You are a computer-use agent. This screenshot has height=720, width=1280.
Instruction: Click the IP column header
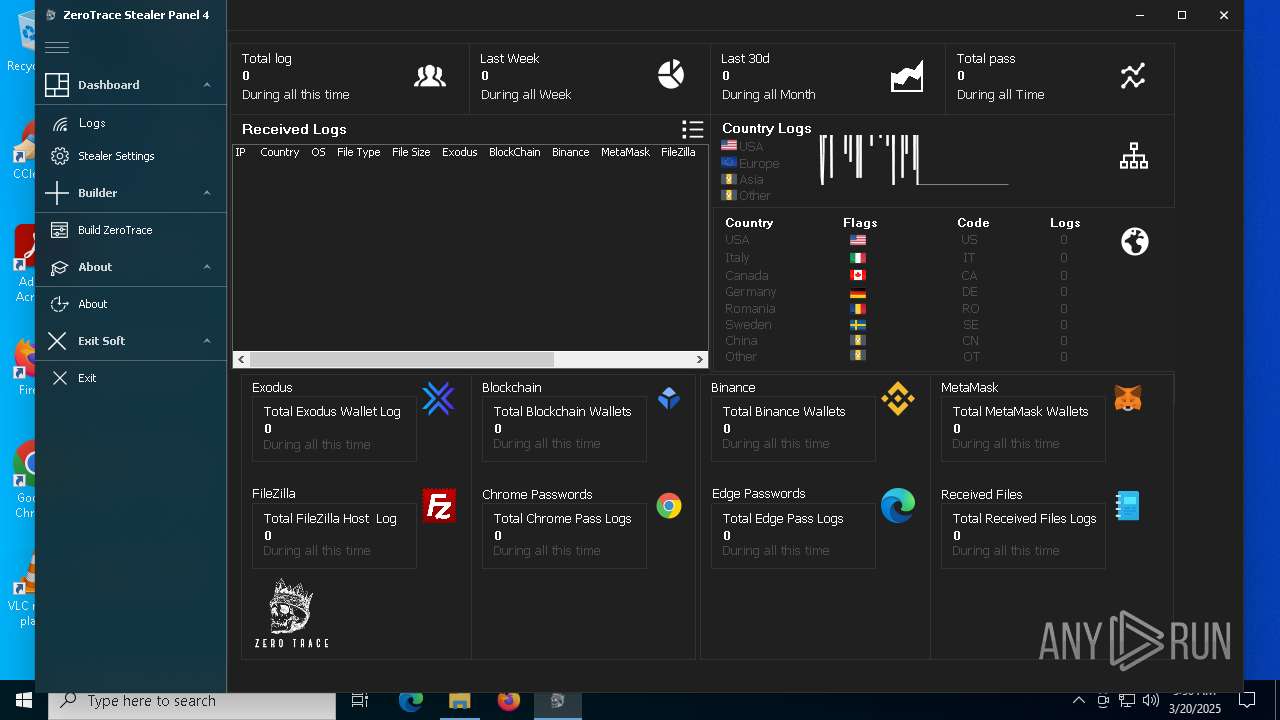tap(240, 152)
